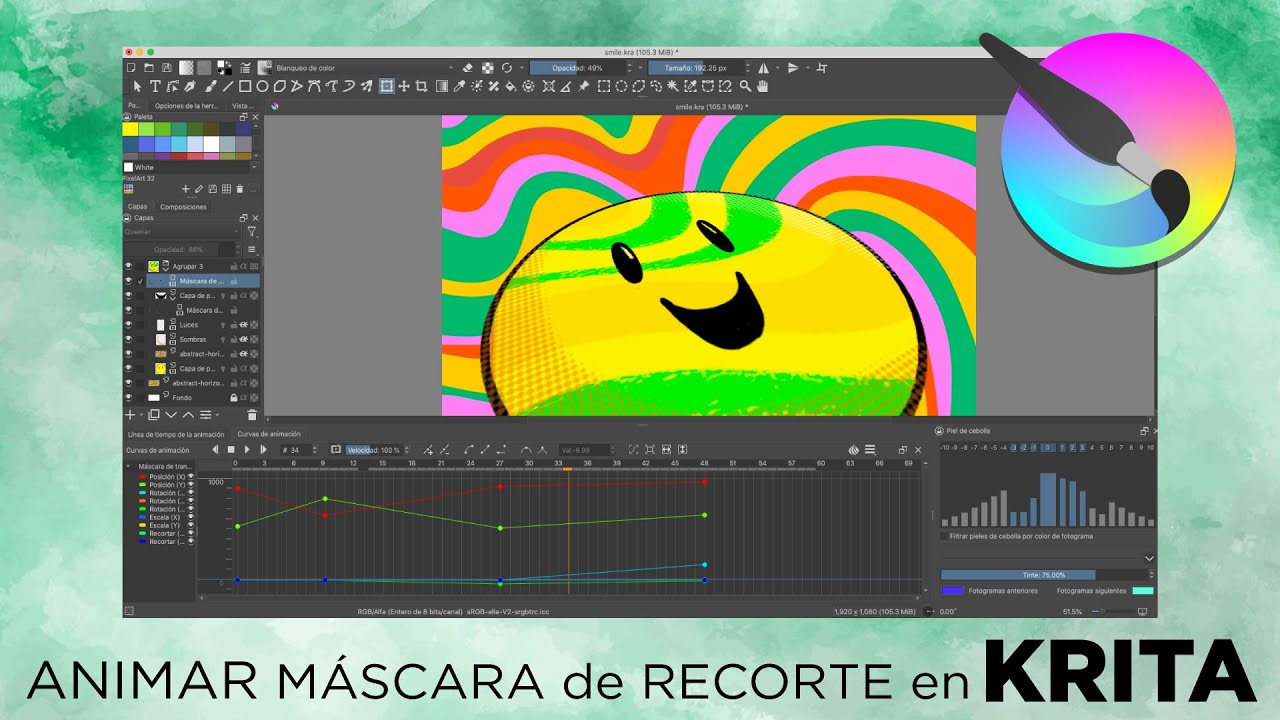Select the Freehand Brush tool

tap(210, 86)
